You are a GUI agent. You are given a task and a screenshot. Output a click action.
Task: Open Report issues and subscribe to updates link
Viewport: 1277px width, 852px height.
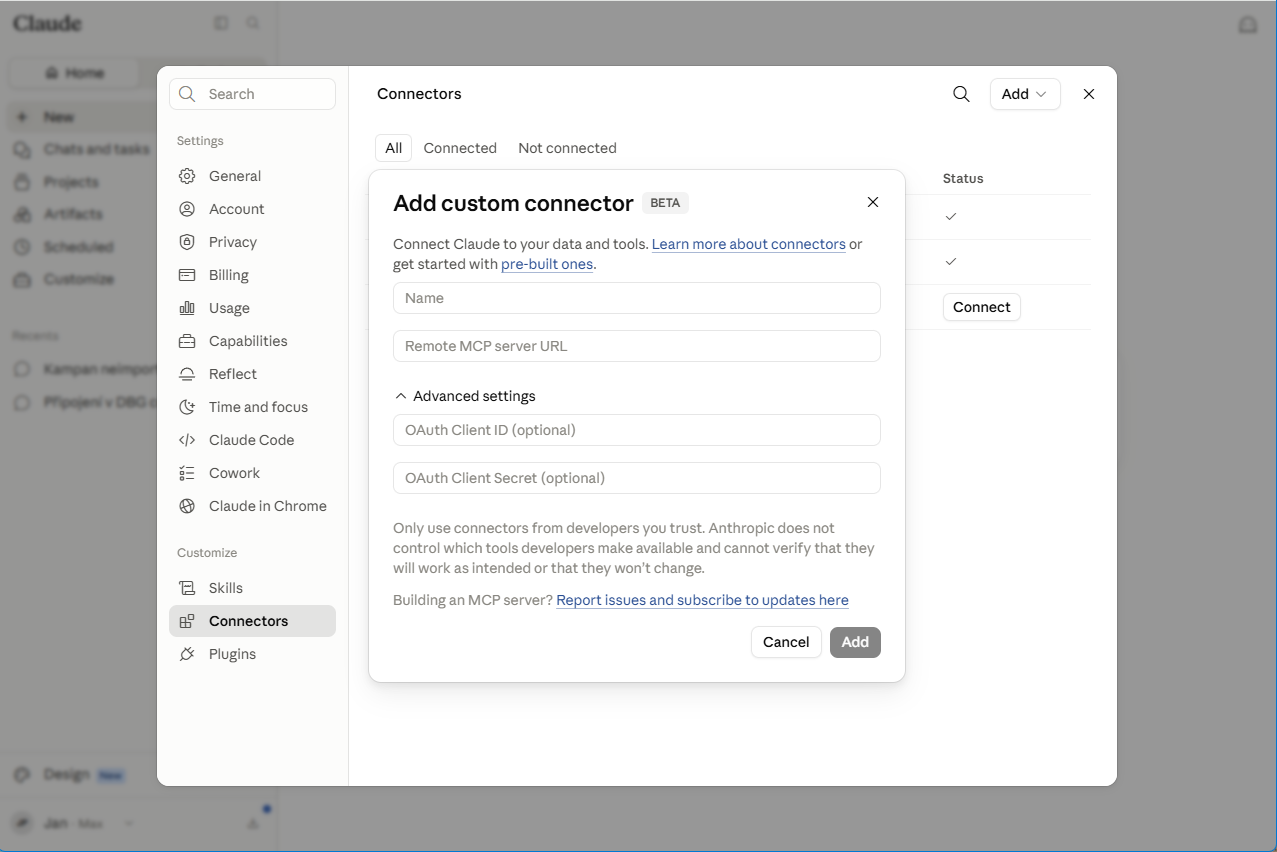702,600
